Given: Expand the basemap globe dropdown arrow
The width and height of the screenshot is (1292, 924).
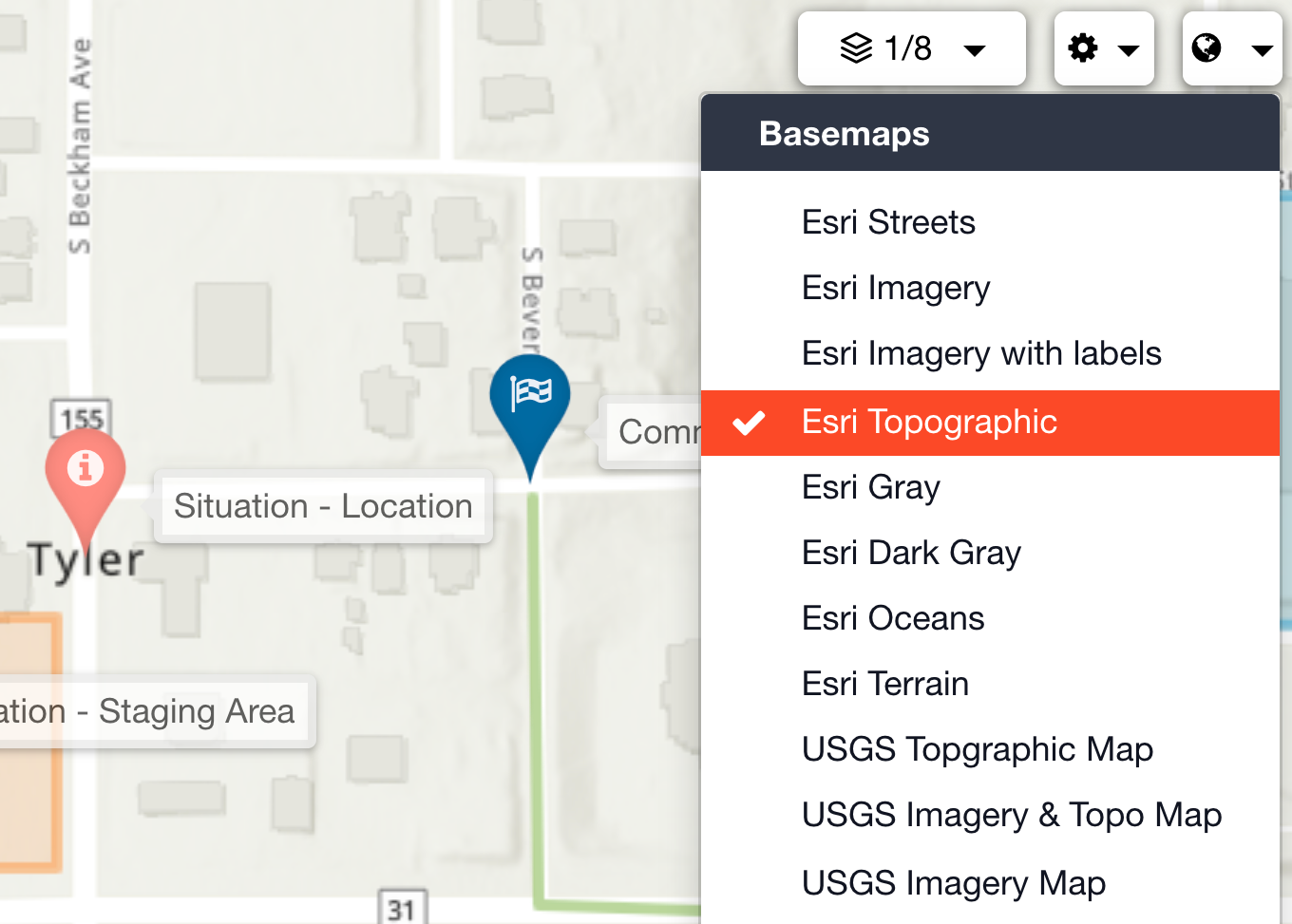Looking at the screenshot, I should coord(1262,50).
